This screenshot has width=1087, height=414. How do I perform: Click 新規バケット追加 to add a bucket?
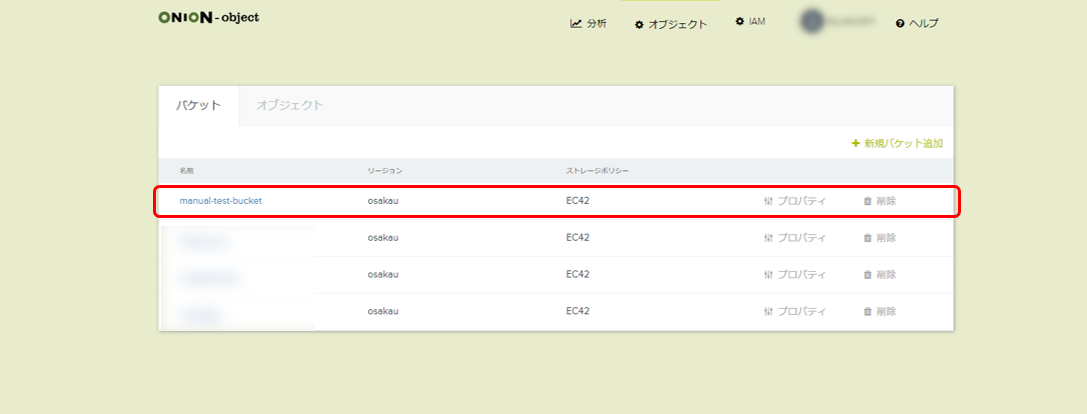point(896,143)
